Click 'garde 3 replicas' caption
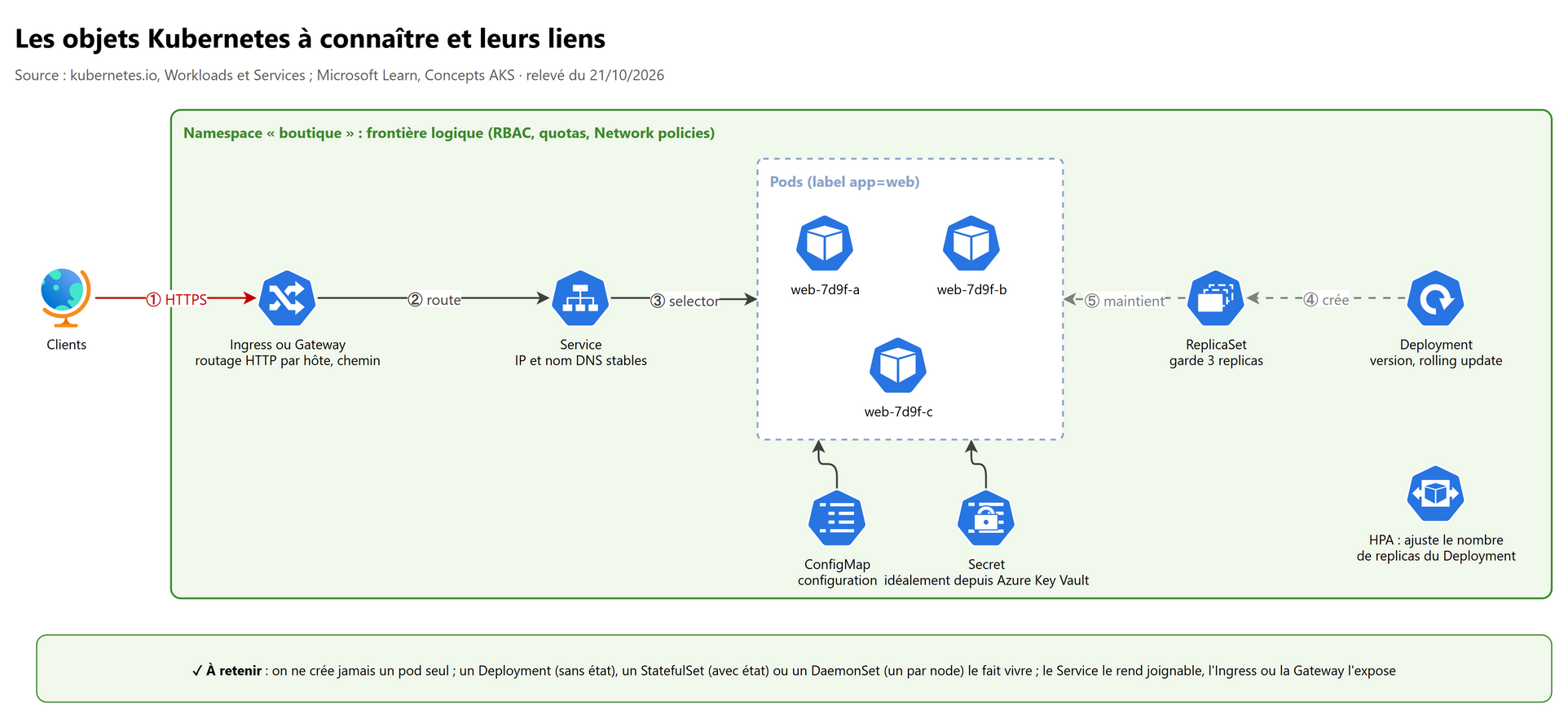 pyautogui.click(x=1216, y=360)
